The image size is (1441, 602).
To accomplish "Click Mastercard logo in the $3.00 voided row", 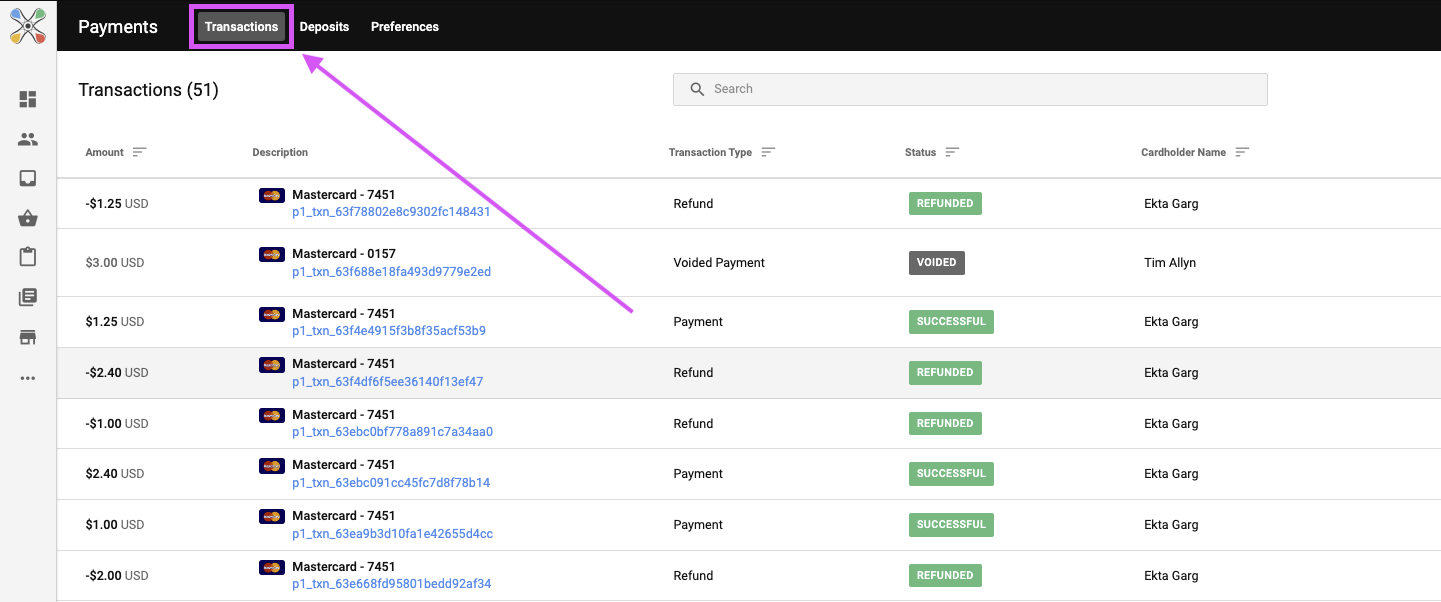I will pyautogui.click(x=271, y=254).
